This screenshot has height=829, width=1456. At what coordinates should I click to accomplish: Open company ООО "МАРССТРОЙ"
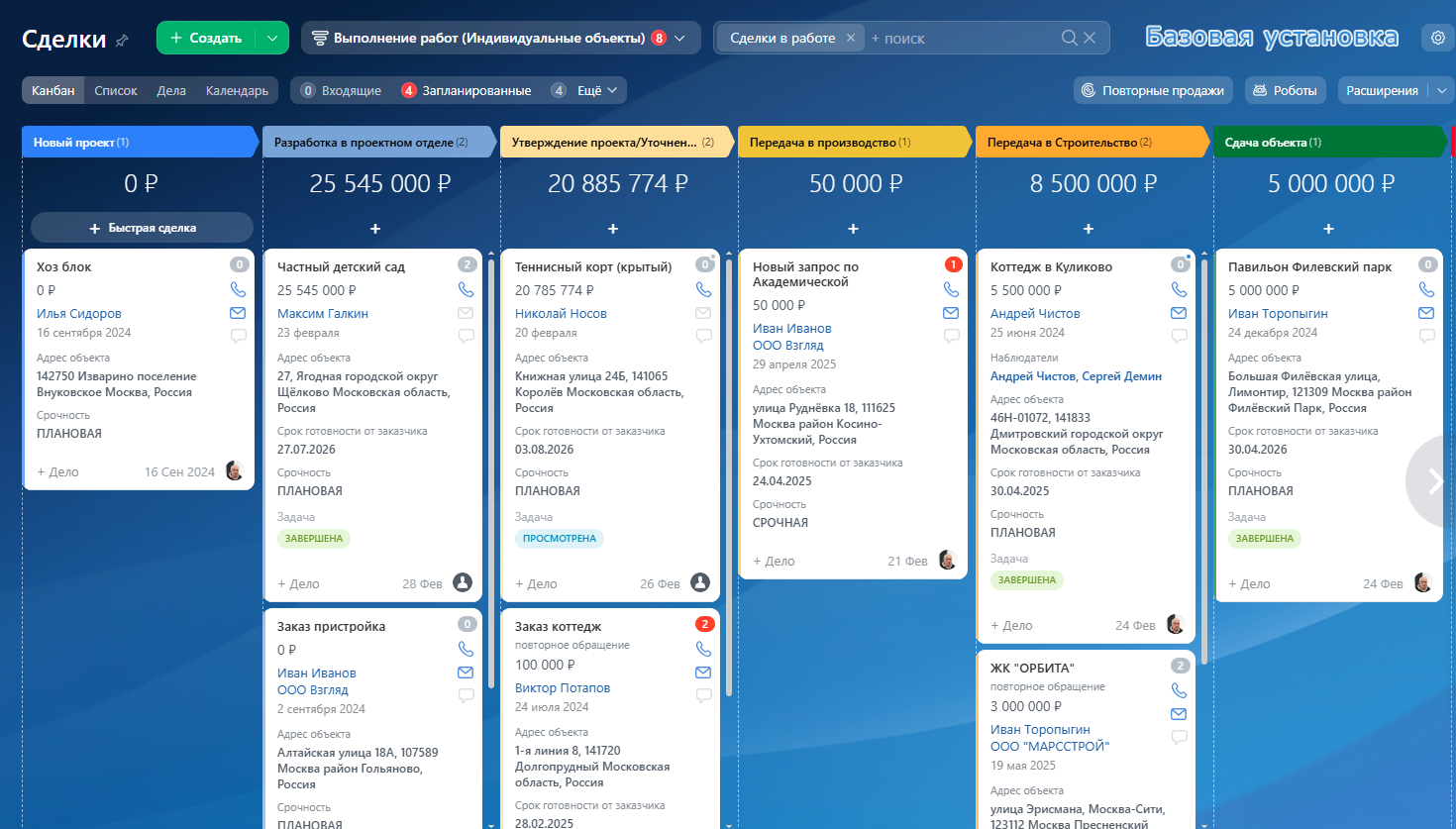[1050, 746]
